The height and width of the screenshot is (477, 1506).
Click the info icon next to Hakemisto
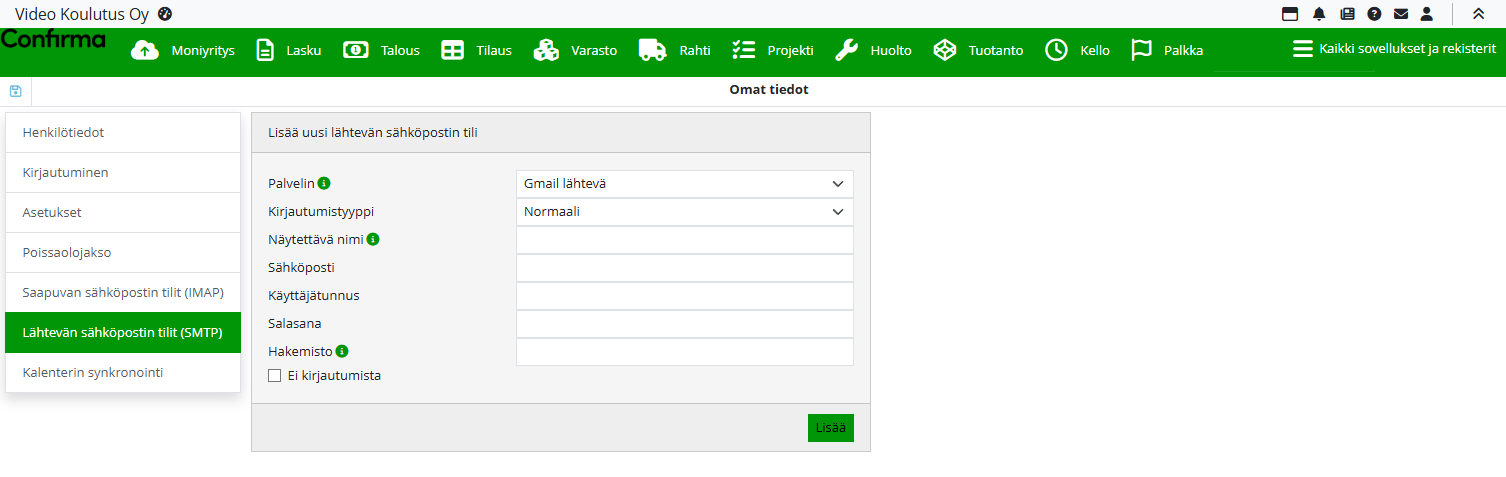tap(342, 352)
